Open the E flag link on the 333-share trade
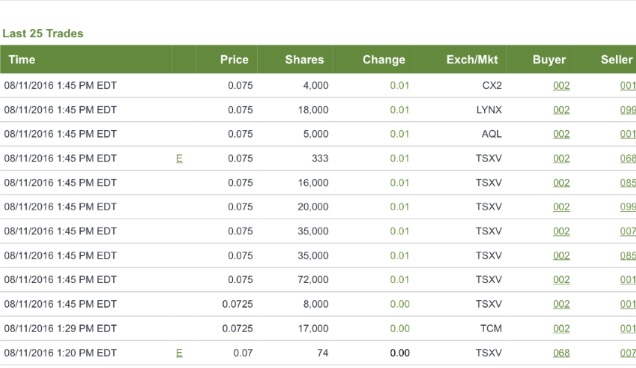 click(179, 158)
